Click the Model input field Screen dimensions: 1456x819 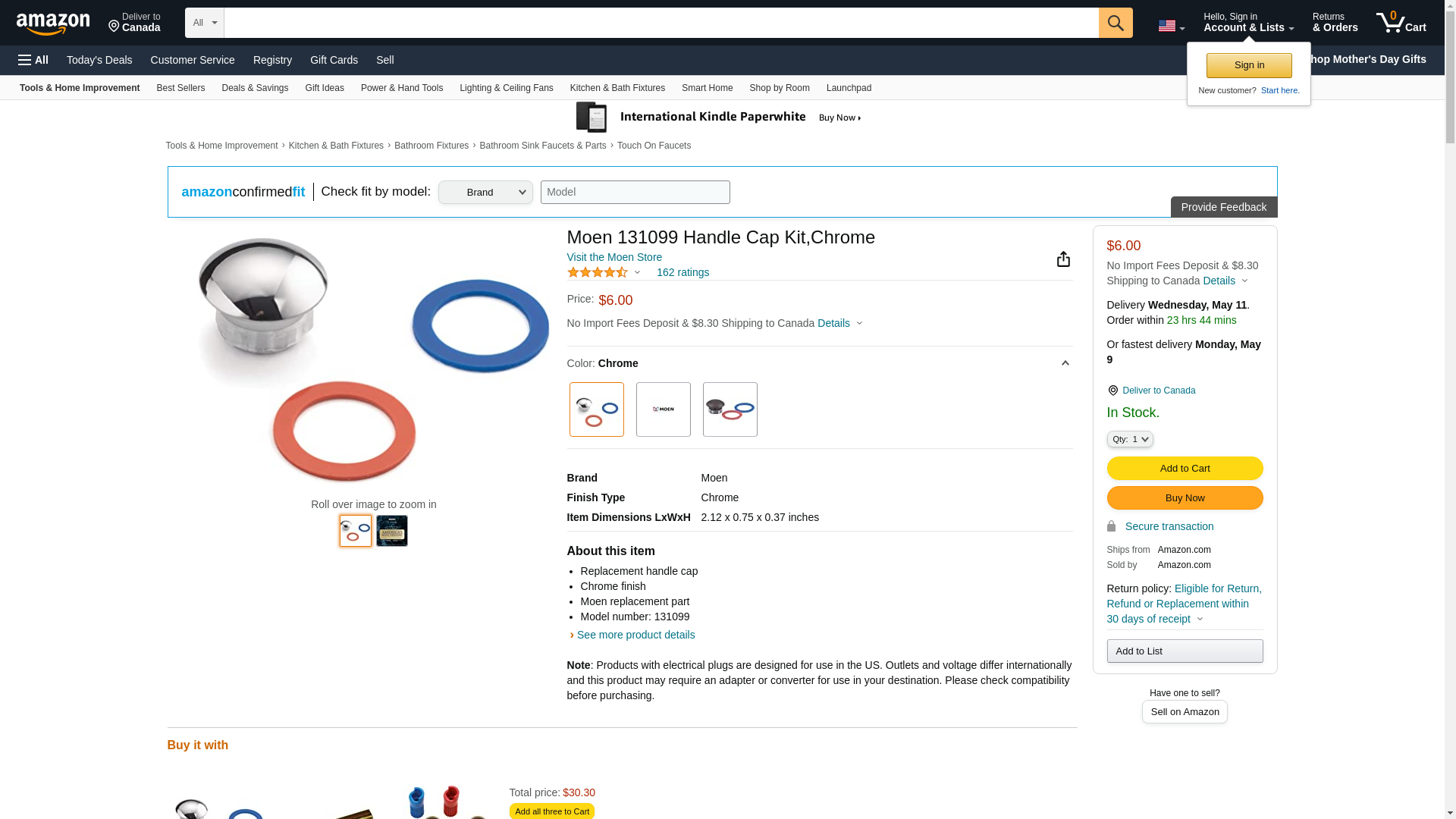tap(635, 193)
